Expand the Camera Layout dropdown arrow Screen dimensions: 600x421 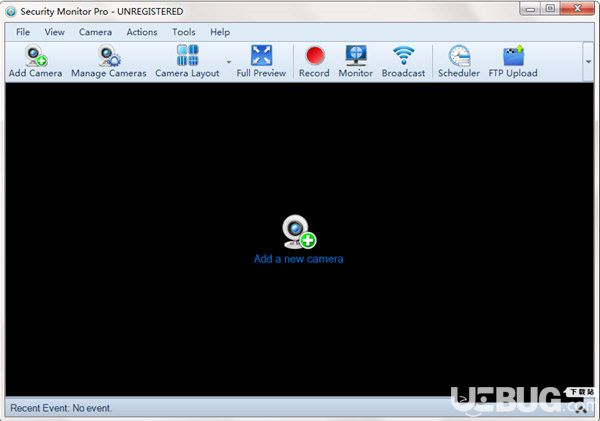click(229, 62)
